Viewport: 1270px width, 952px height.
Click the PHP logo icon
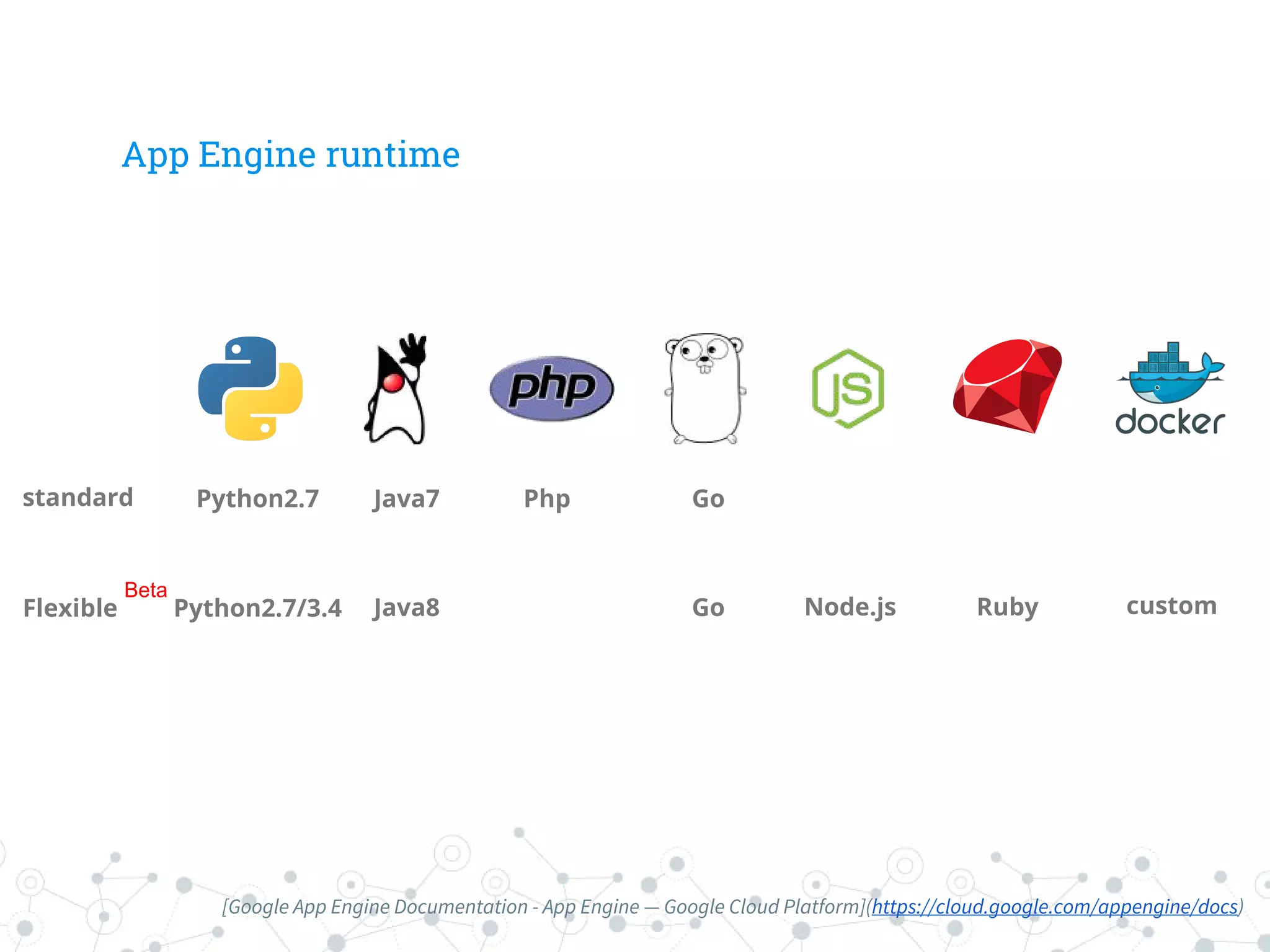[551, 389]
